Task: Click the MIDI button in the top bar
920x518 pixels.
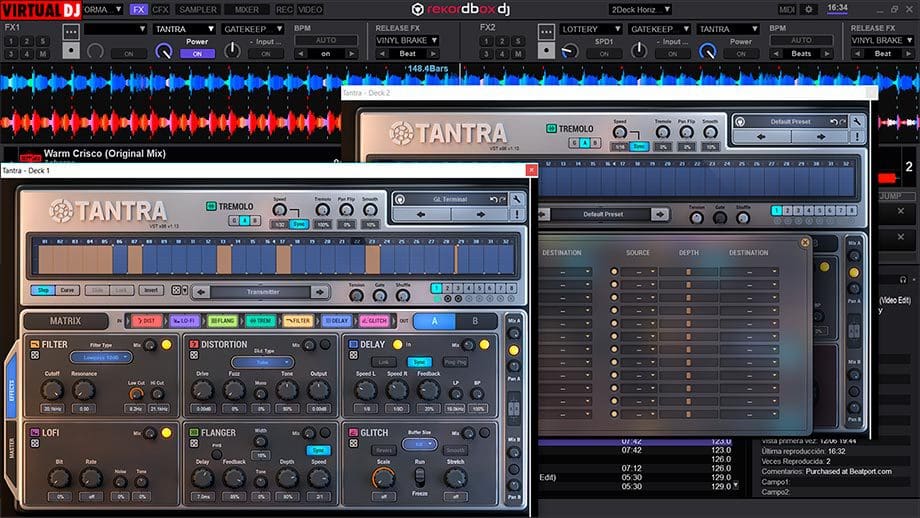Action: [x=787, y=9]
